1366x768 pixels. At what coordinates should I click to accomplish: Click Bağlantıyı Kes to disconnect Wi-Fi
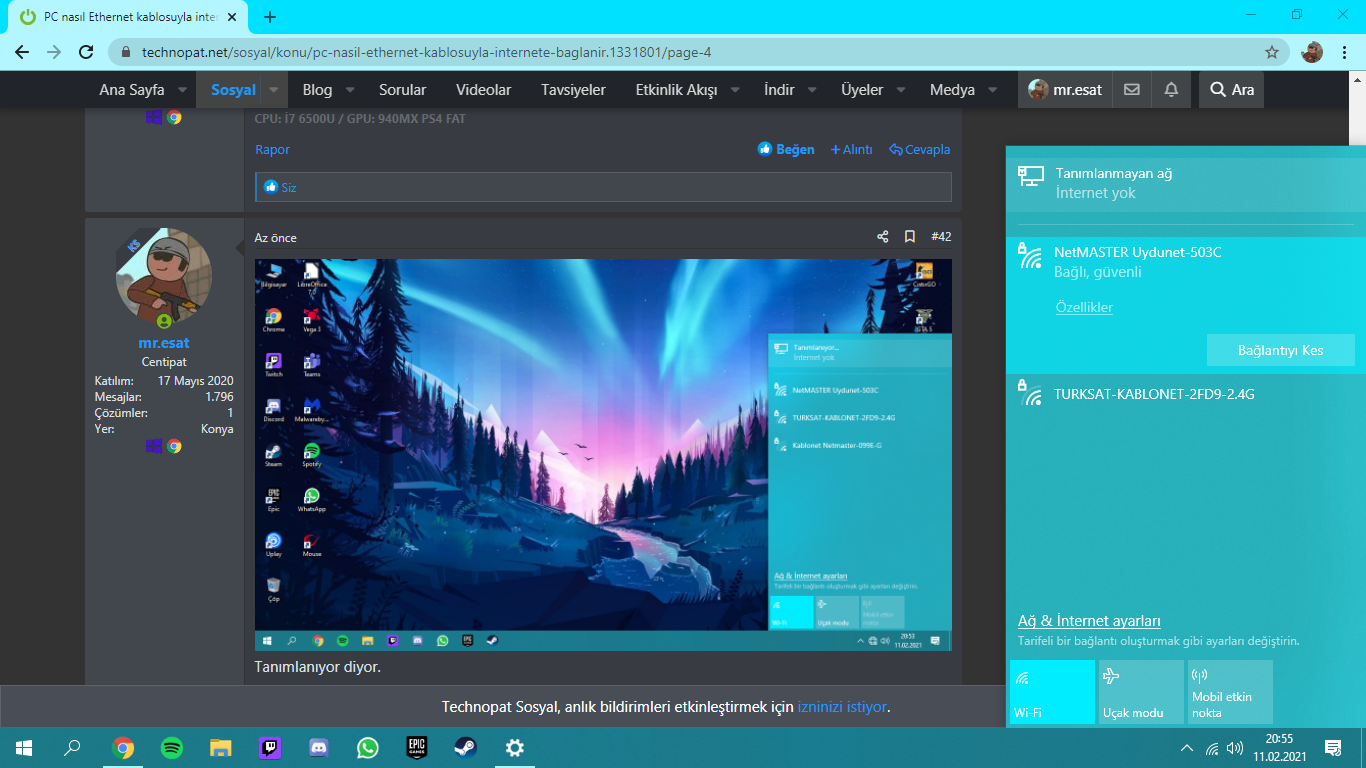[x=1280, y=350]
